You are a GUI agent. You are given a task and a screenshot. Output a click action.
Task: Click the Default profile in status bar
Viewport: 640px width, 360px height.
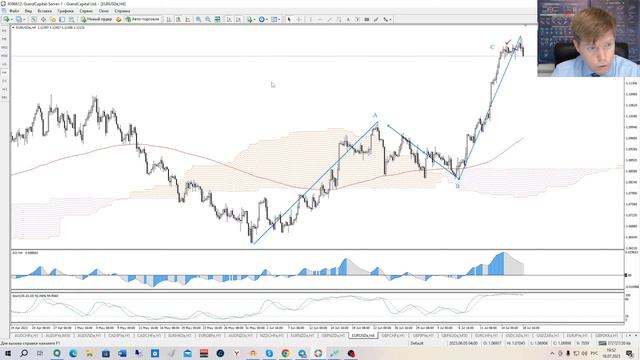tap(417, 343)
